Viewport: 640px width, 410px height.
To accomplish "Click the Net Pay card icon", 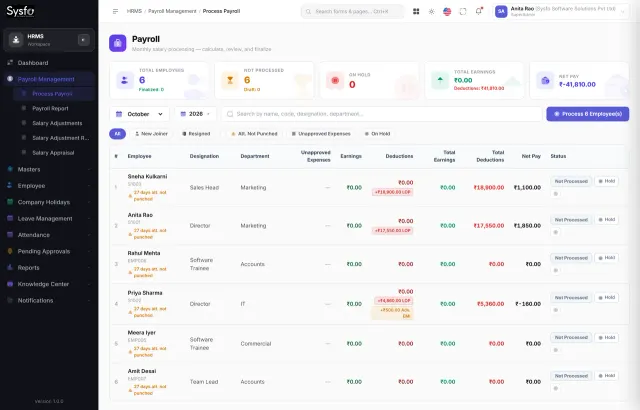I will pos(545,80).
